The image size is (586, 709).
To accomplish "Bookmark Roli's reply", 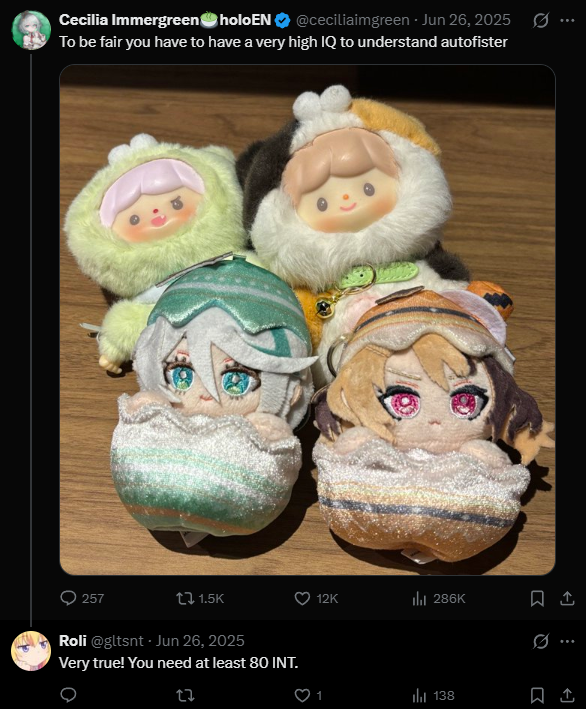I will (537, 695).
